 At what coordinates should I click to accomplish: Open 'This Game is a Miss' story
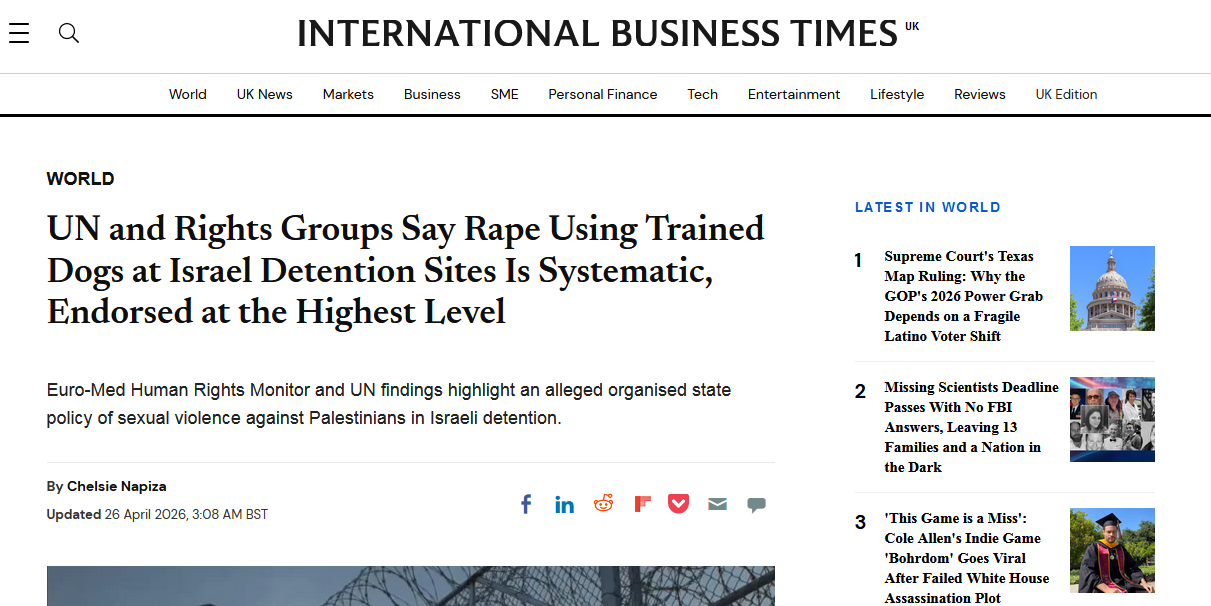pos(967,558)
